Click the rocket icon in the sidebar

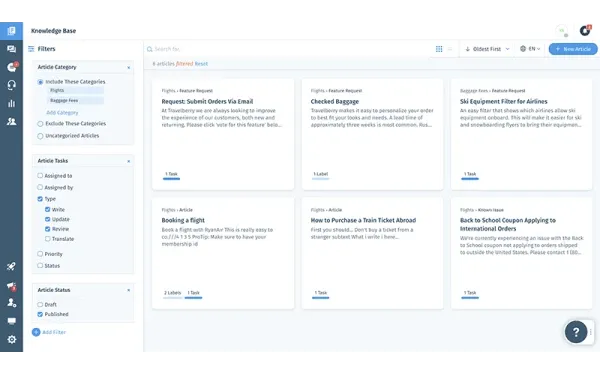(x=11, y=266)
